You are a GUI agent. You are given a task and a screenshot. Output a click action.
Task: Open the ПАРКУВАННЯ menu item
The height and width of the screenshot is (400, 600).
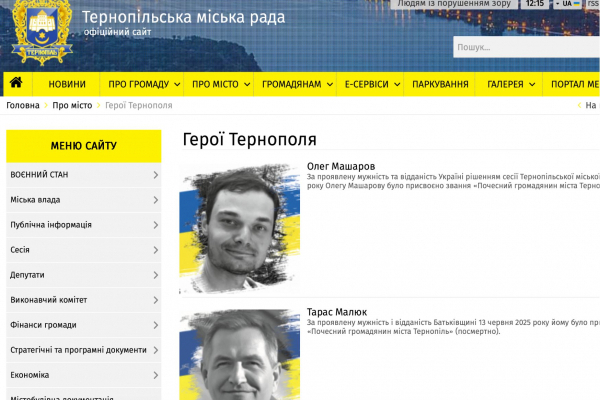[440, 85]
